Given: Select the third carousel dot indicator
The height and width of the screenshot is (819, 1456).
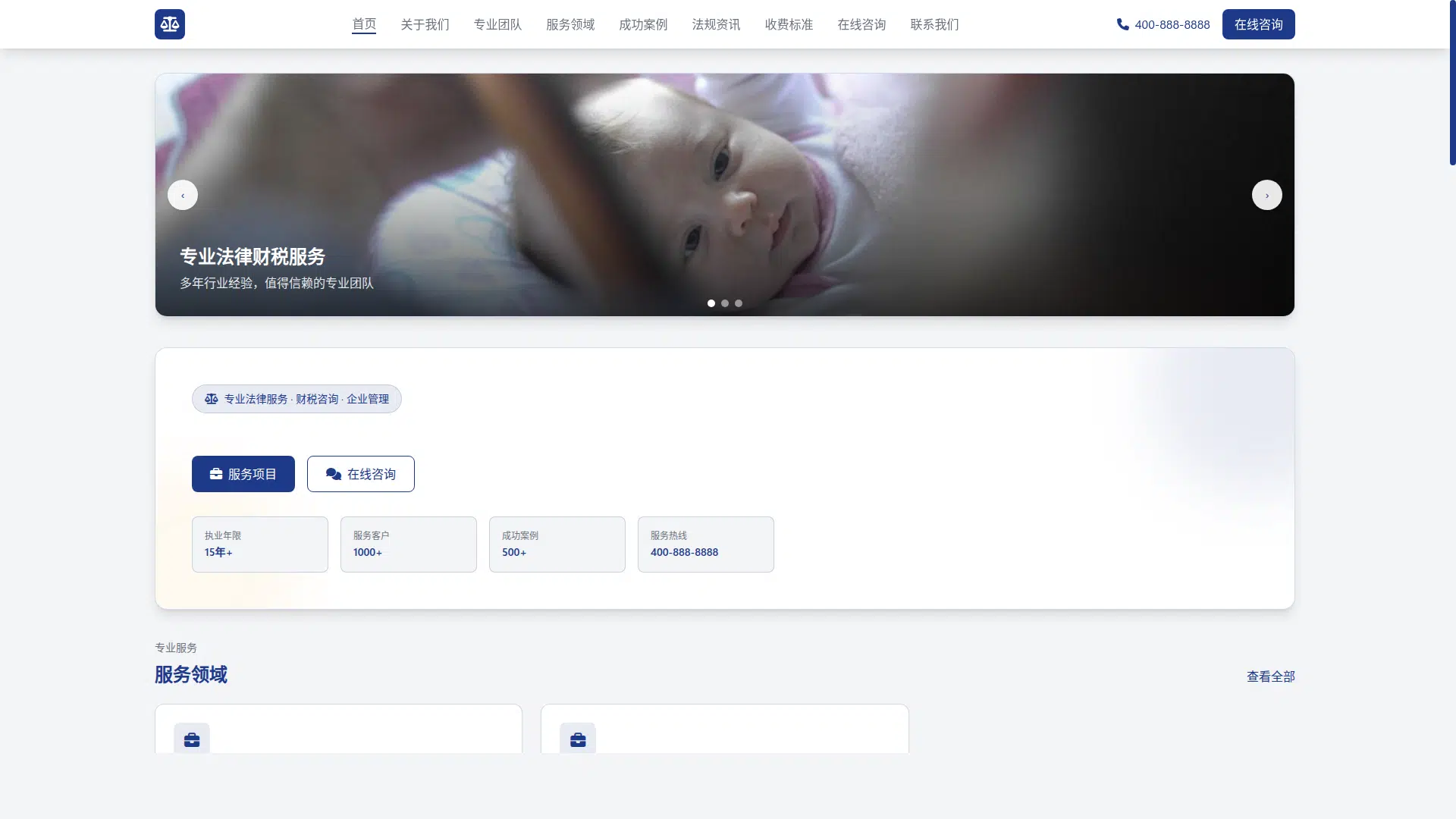Looking at the screenshot, I should tap(739, 303).
